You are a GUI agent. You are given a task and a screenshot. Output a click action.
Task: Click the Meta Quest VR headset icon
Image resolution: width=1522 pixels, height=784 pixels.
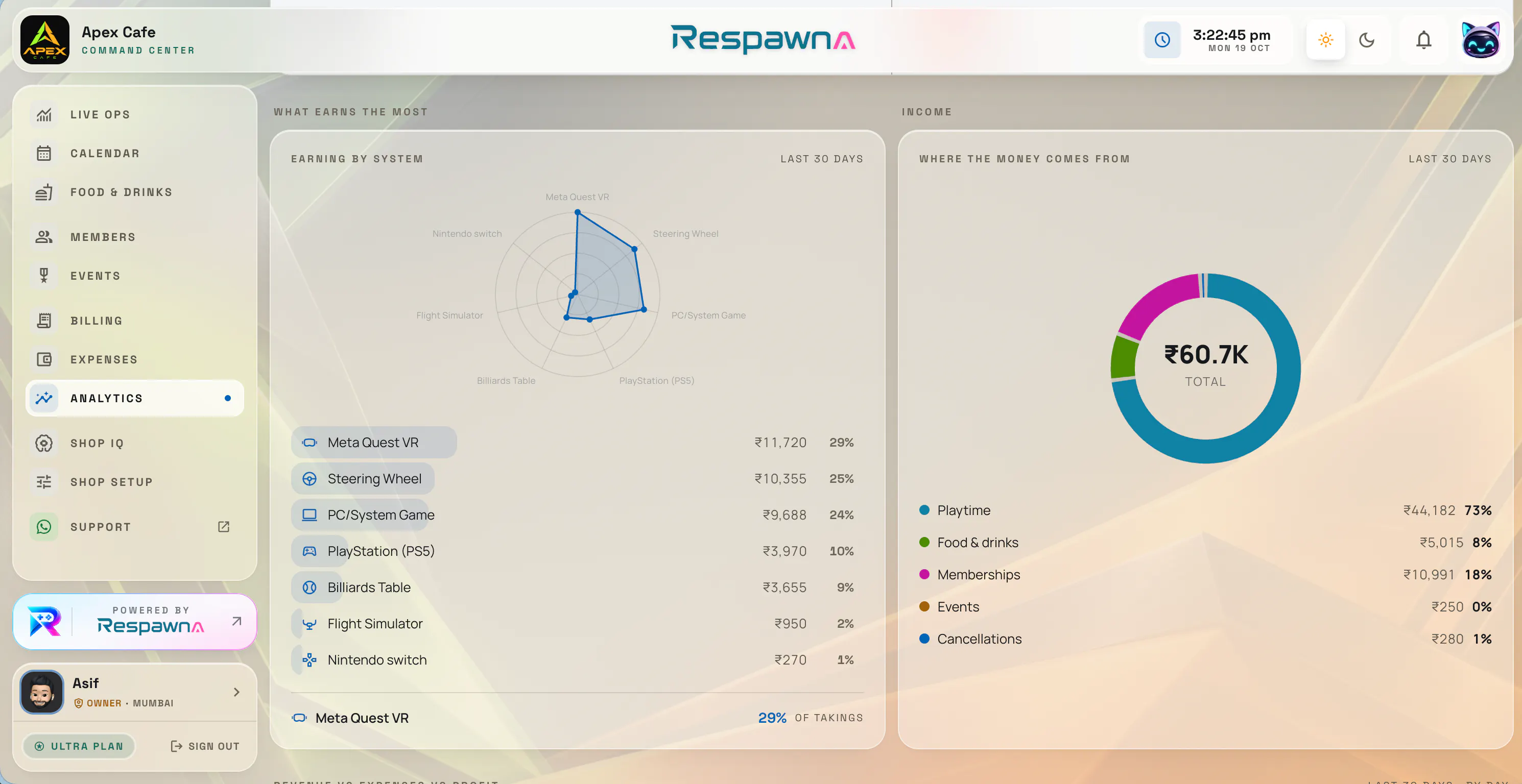tap(310, 443)
